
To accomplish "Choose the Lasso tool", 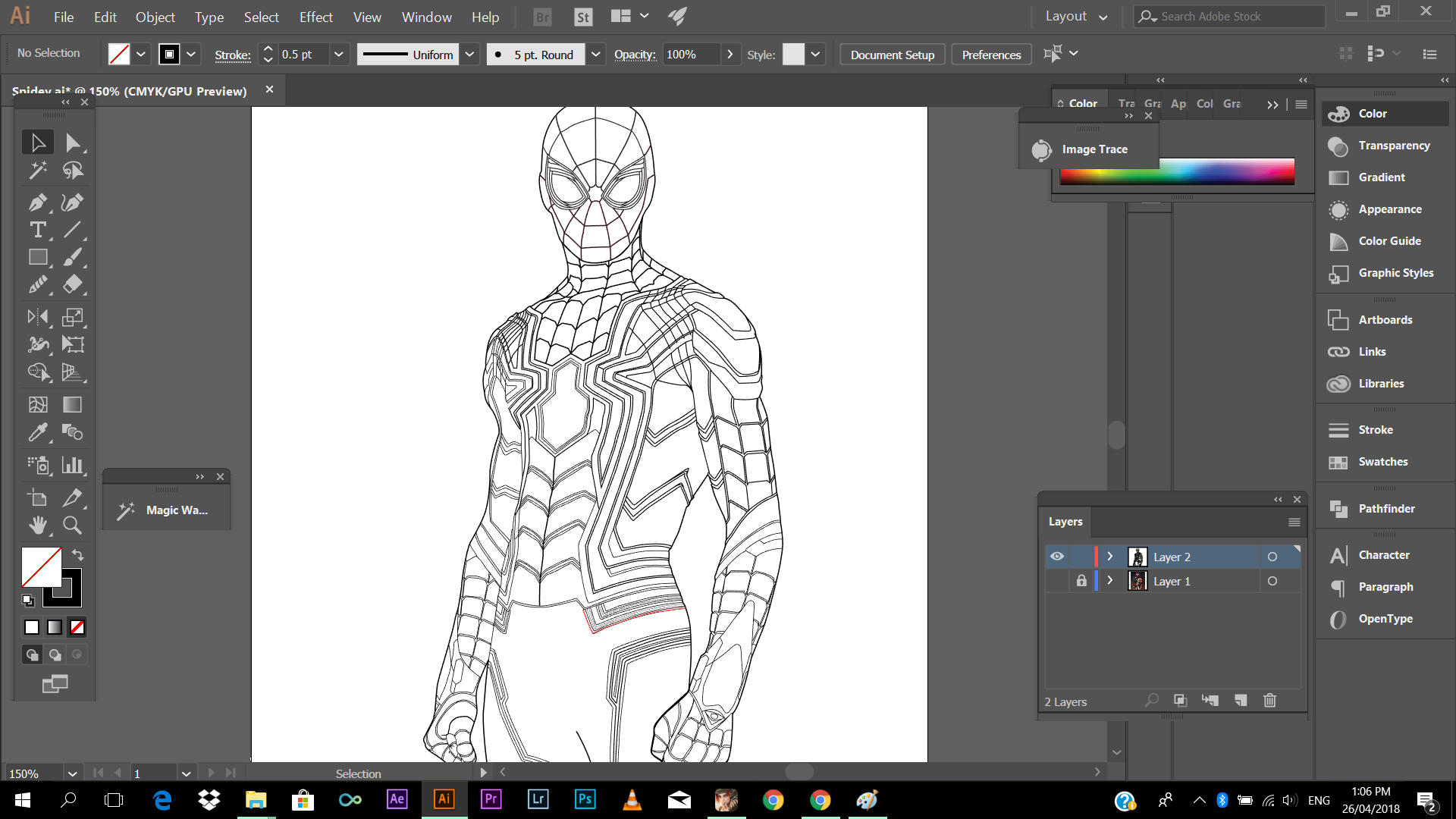I will coord(73,171).
